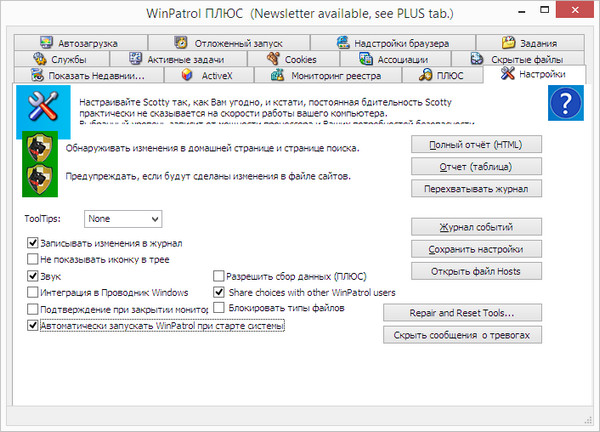Toggle the Звук checkbox
The width and height of the screenshot is (600, 432).
33,276
